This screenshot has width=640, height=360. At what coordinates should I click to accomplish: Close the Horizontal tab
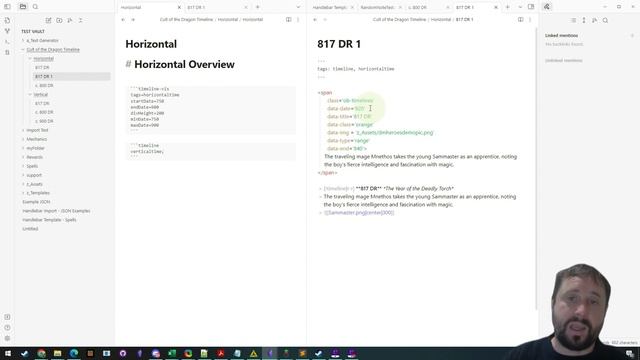(x=179, y=7)
